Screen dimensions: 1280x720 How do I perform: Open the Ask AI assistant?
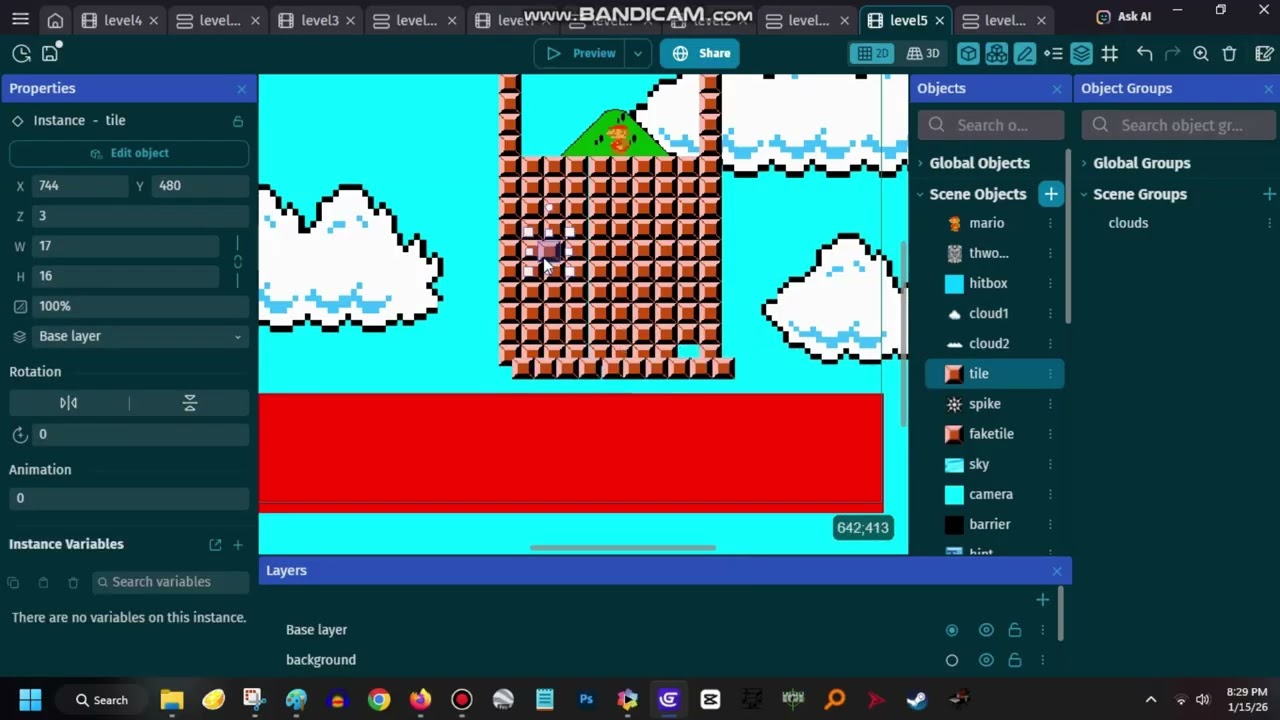click(x=1123, y=17)
